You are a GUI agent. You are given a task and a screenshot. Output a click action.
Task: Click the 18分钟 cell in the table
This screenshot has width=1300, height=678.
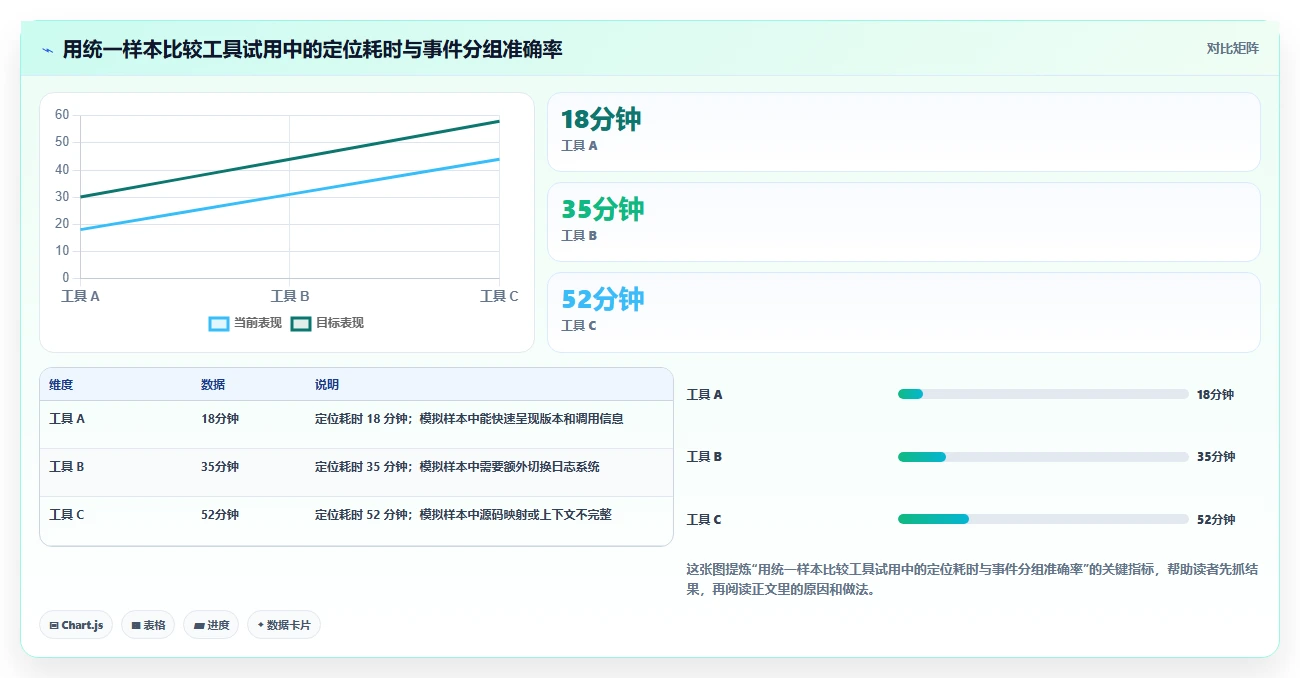click(x=220, y=419)
